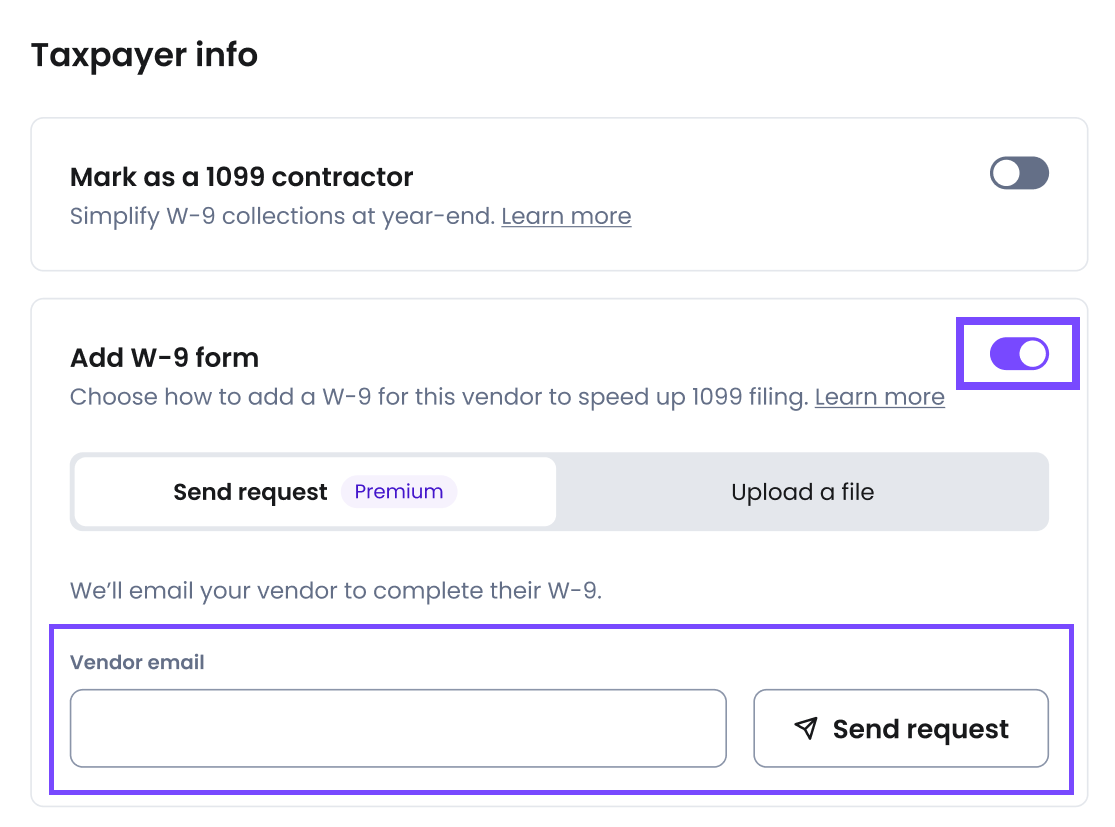Focus the Vendor email input field
The image size is (1115, 827).
tap(398, 728)
